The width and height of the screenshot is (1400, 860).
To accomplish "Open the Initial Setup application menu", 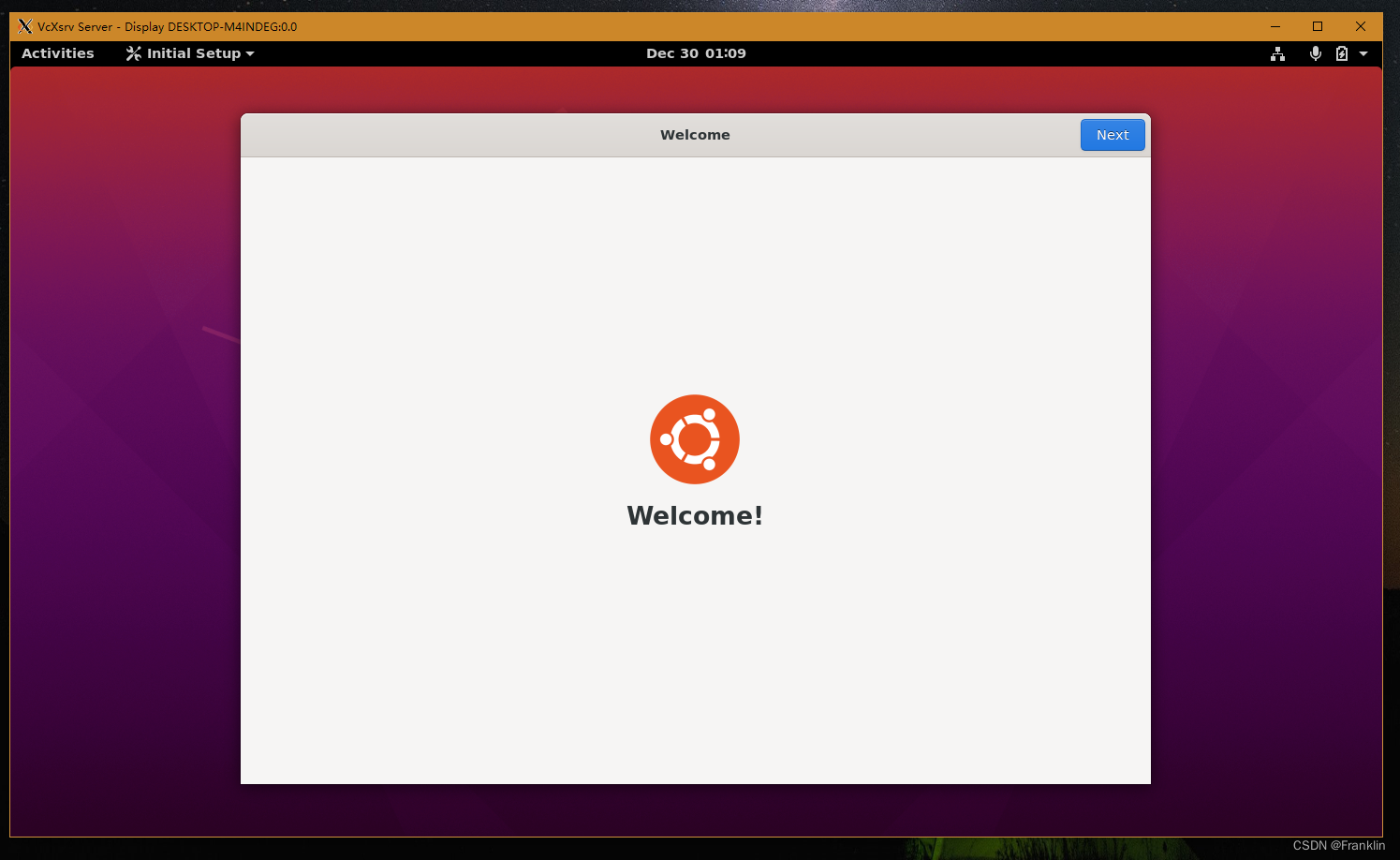I will 187,53.
